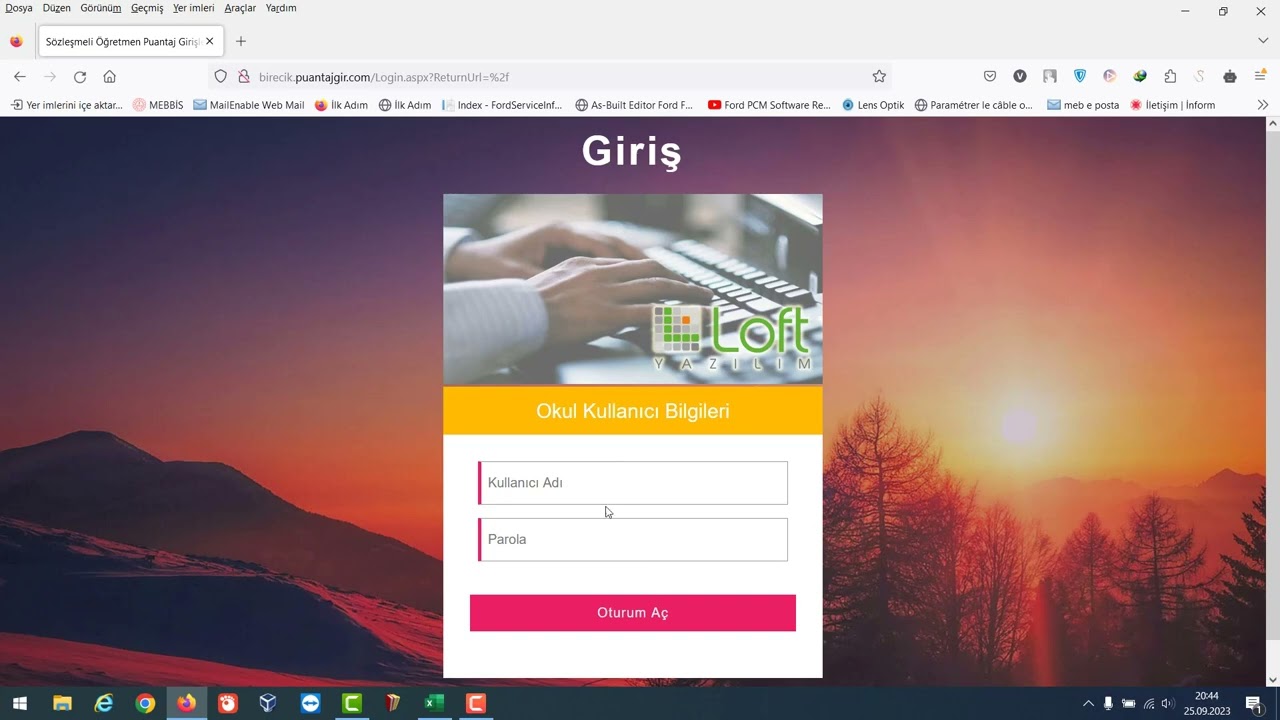1280x720 pixels.
Task: Open the orange Camtasia recorder taskbar icon
Action: point(476,703)
